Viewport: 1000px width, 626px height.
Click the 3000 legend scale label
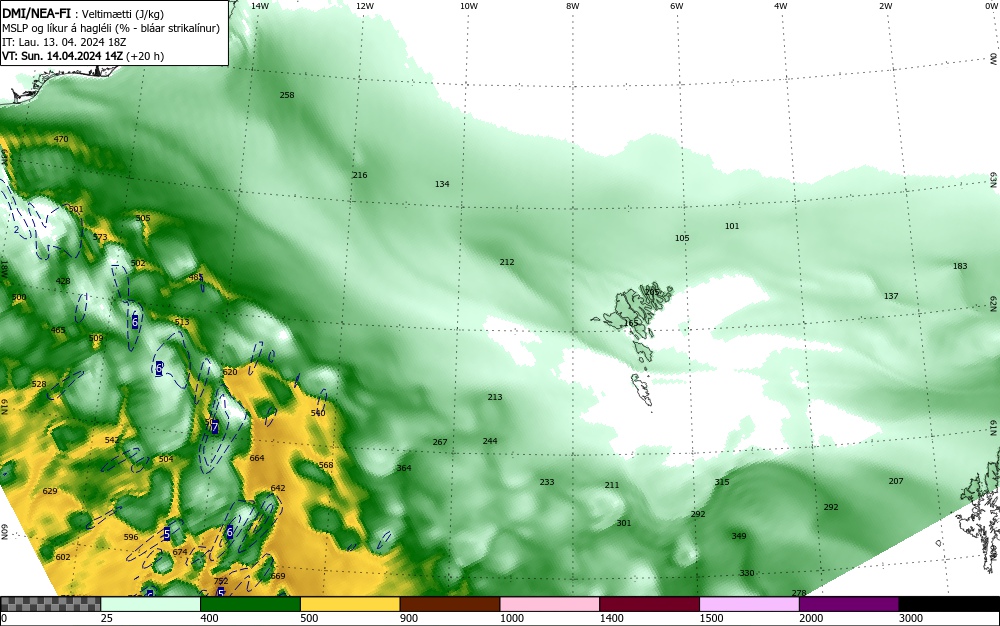[911, 618]
